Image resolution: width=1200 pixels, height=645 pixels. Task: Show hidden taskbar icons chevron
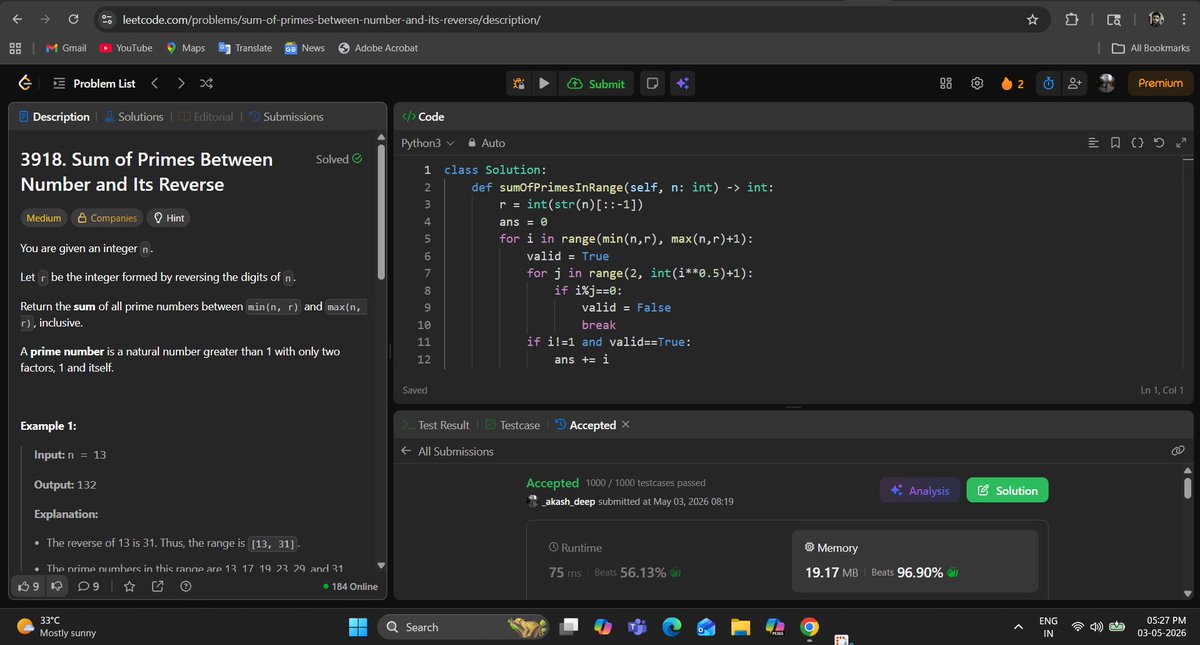pos(1018,627)
